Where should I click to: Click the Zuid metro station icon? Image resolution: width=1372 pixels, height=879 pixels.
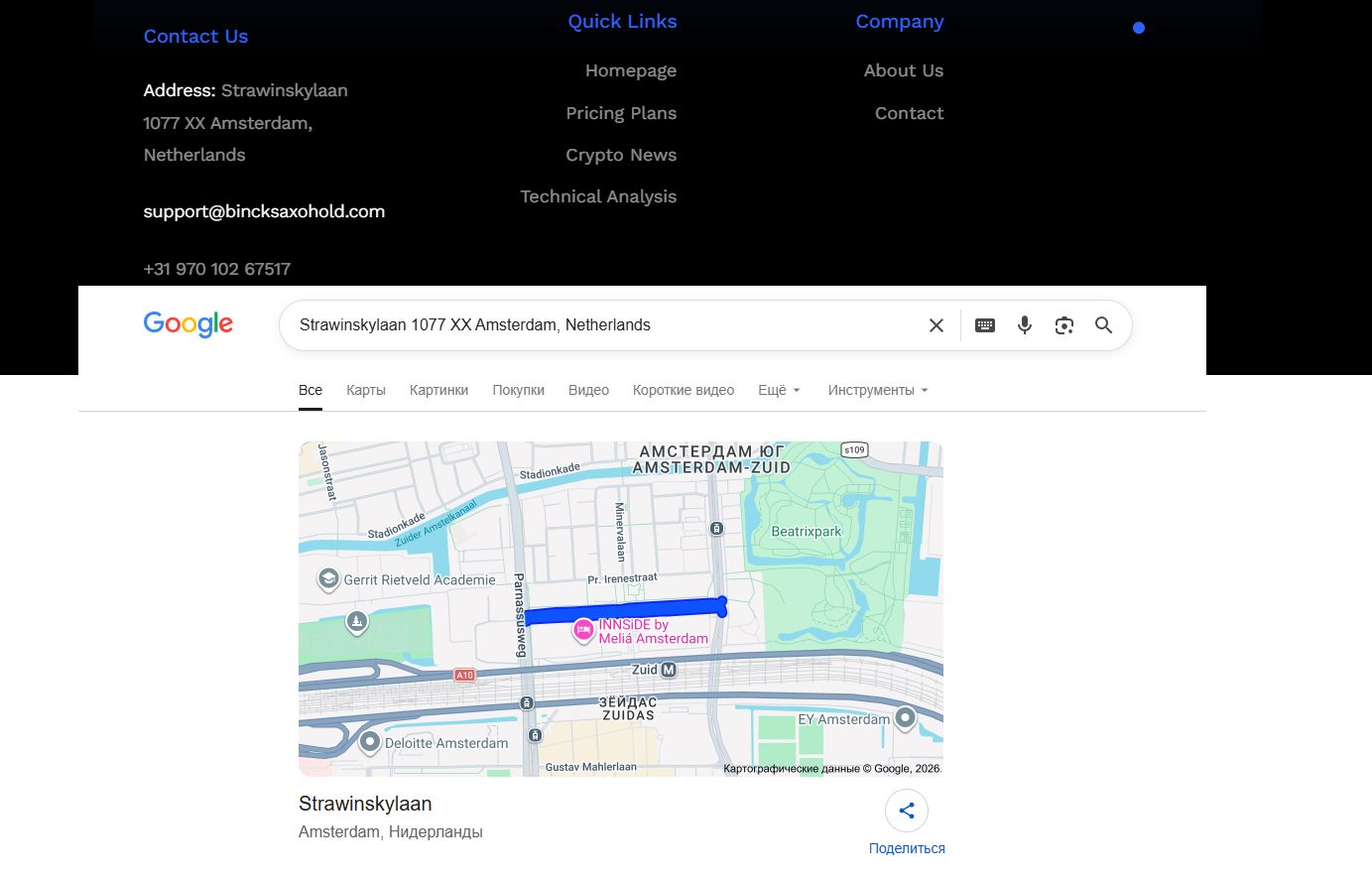point(669,670)
